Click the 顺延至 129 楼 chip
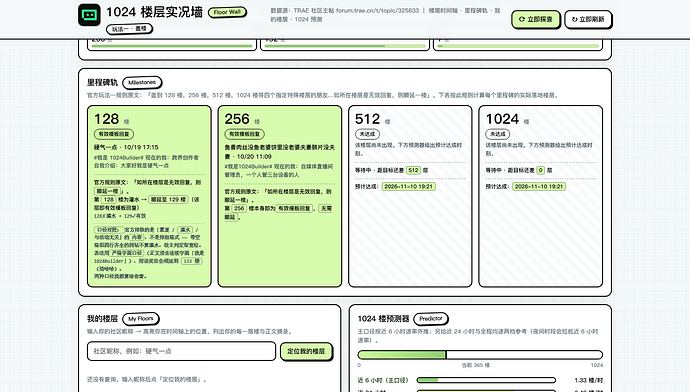 169,200
